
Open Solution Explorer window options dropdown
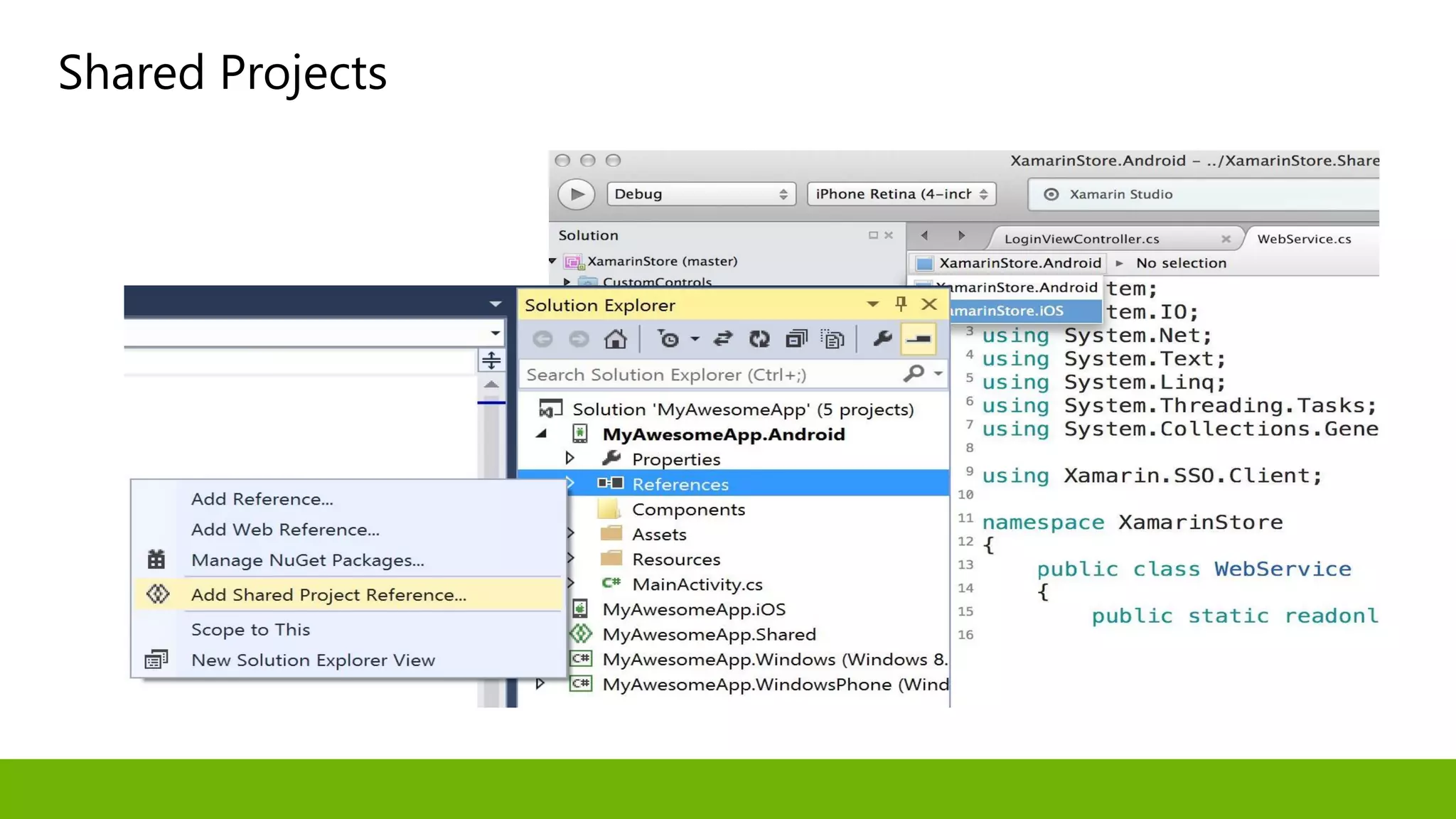pyautogui.click(x=872, y=304)
